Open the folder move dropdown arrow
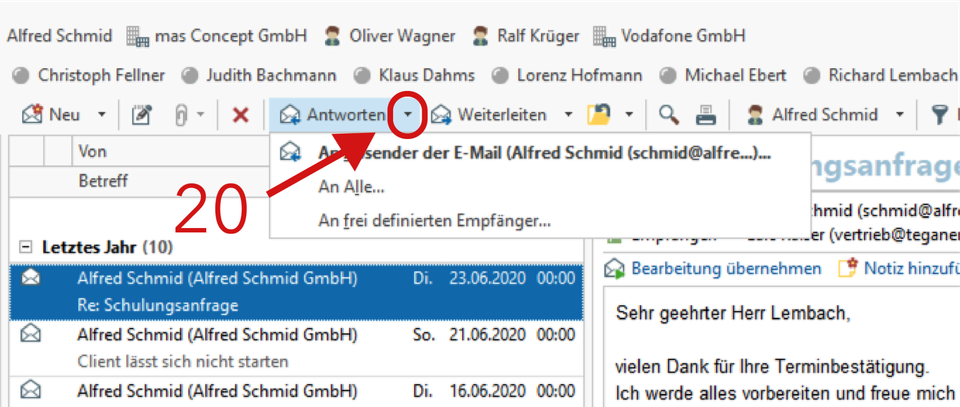 coord(629,114)
